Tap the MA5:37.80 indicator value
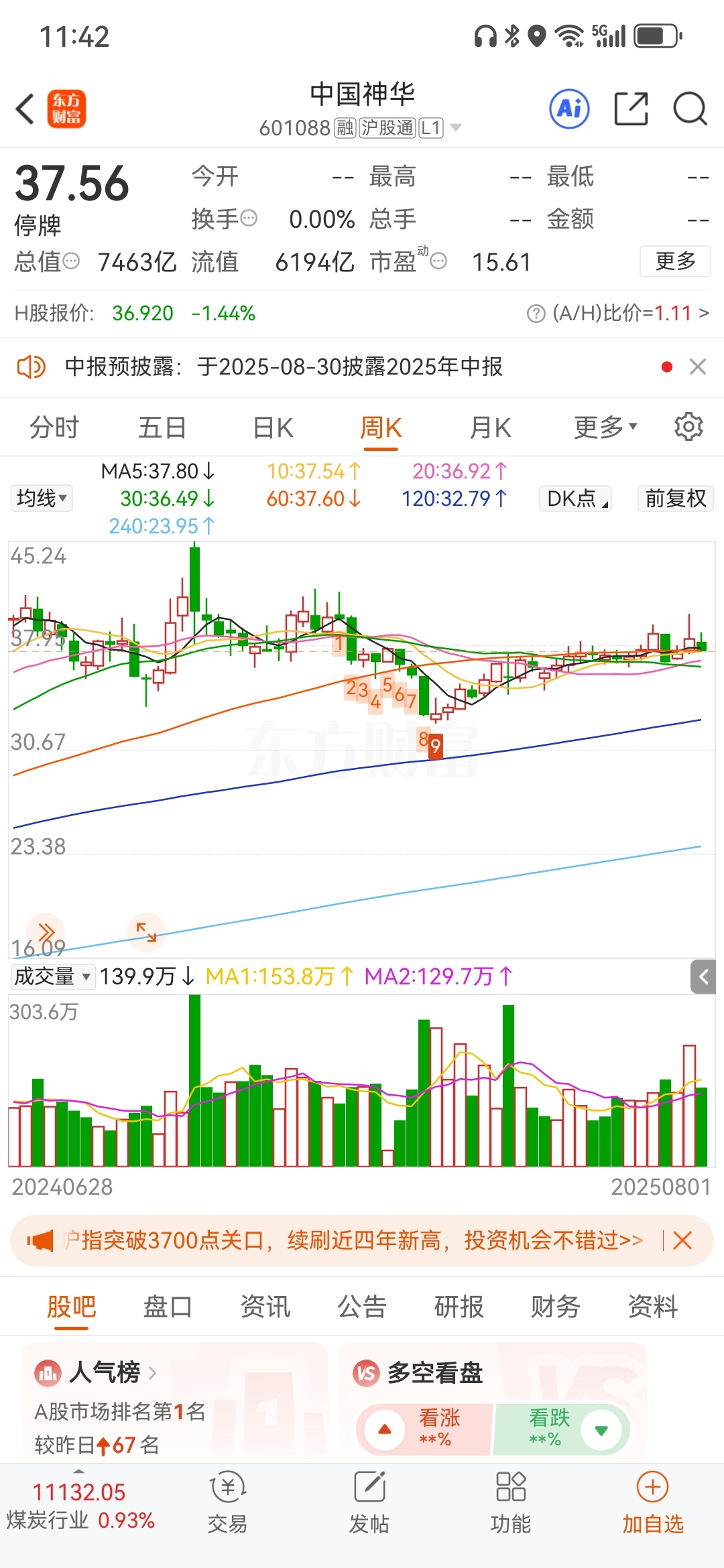Viewport: 724px width, 1568px height. (158, 472)
